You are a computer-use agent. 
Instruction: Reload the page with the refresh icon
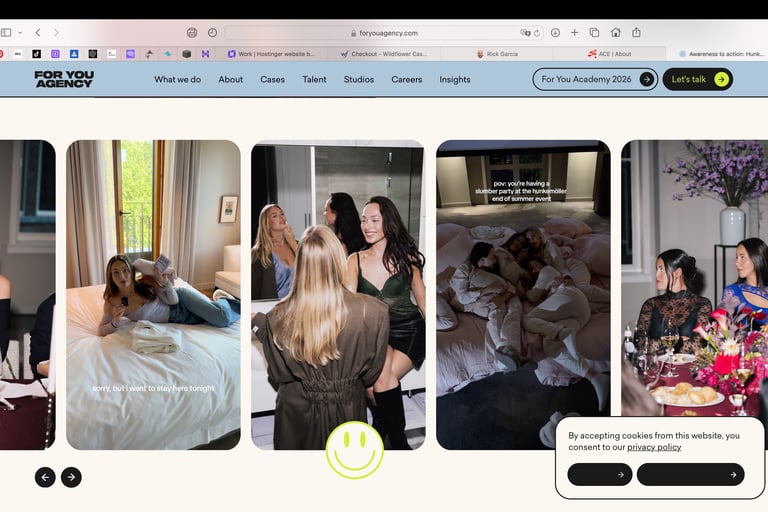point(537,33)
